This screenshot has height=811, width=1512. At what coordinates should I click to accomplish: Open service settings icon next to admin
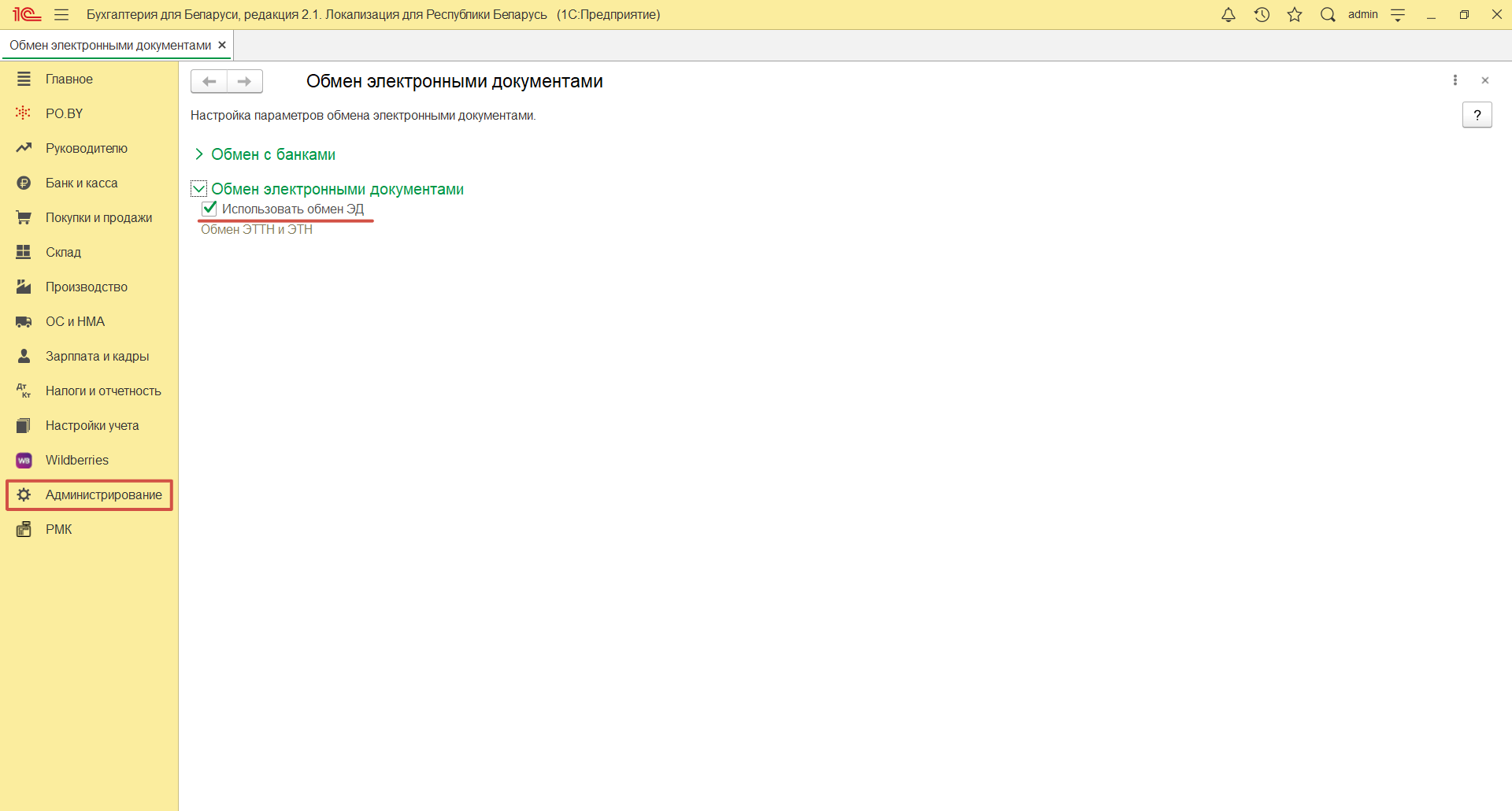[x=1399, y=14]
